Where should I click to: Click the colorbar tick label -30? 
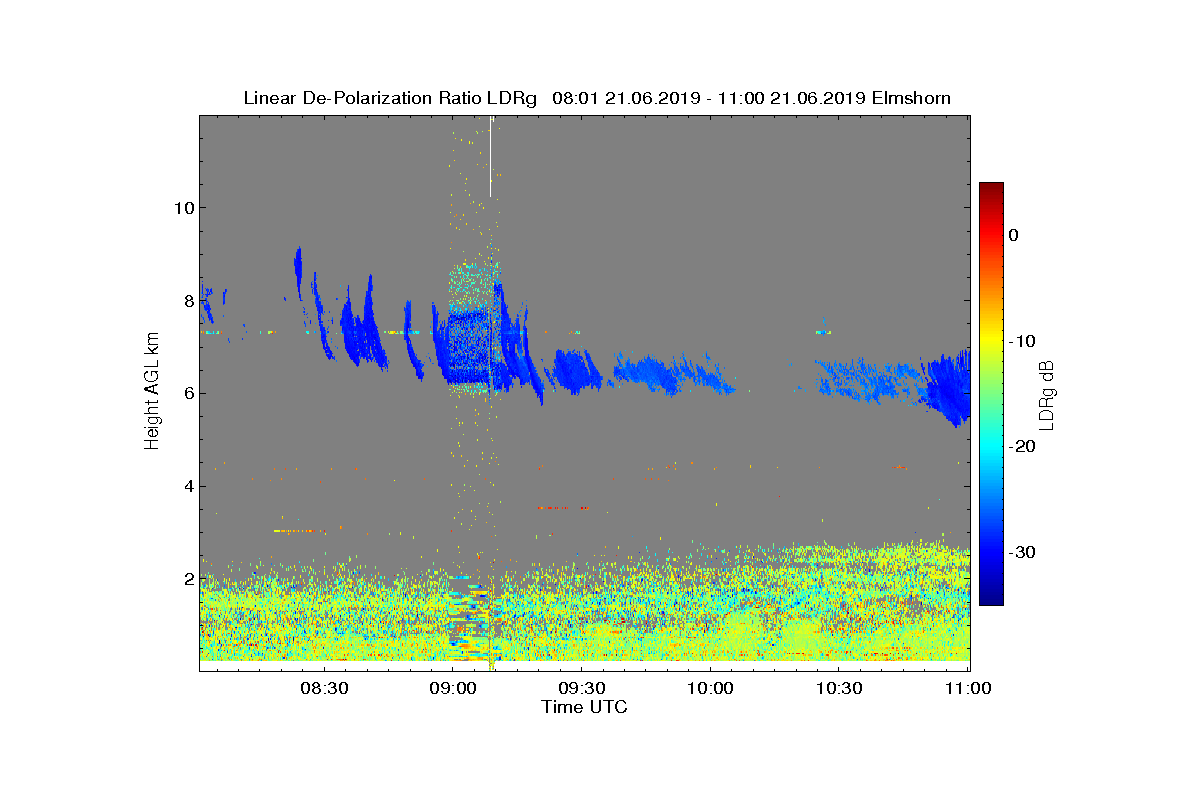pyautogui.click(x=1022, y=552)
